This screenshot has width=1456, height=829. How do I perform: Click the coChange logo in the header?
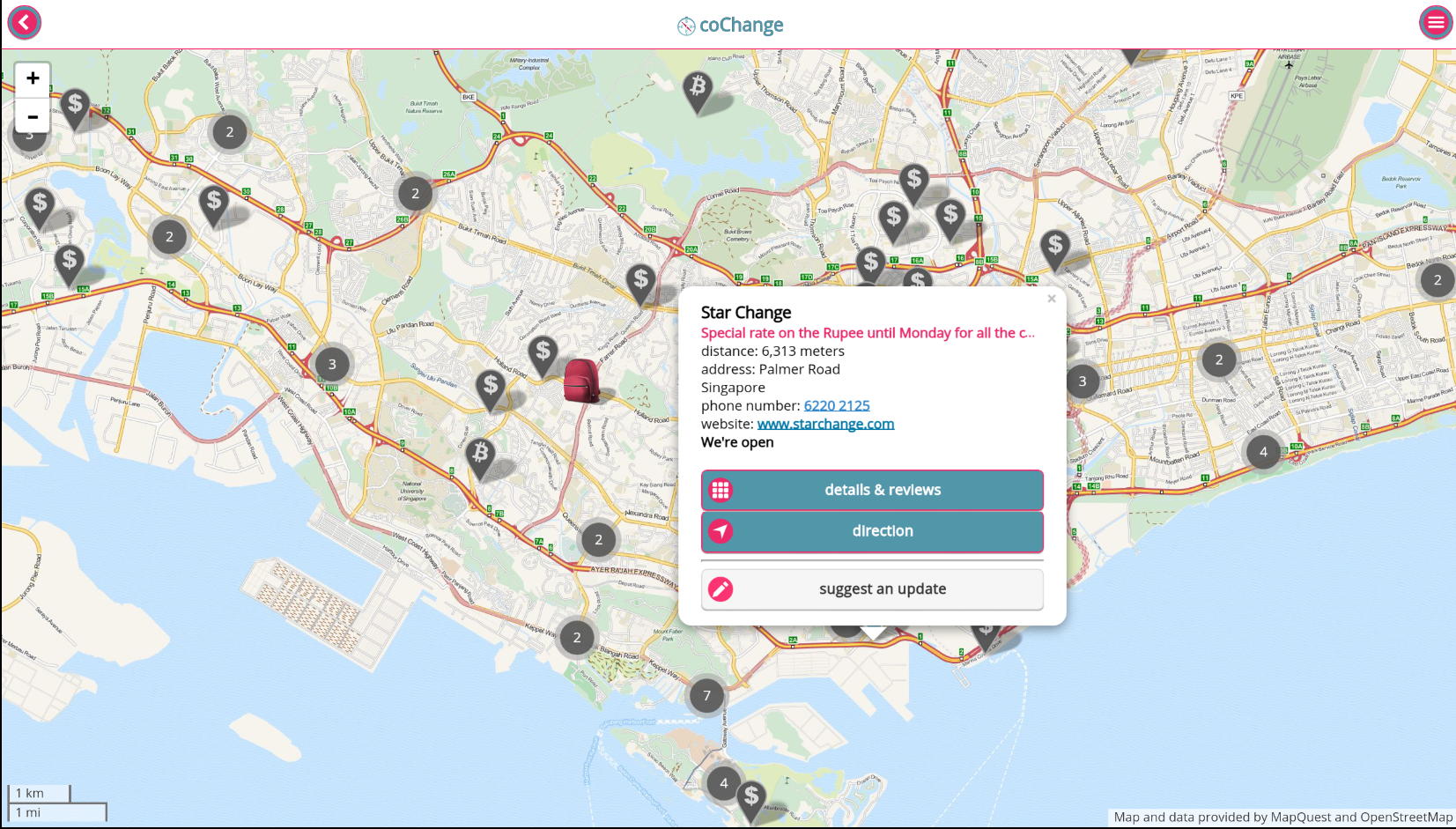coord(730,25)
